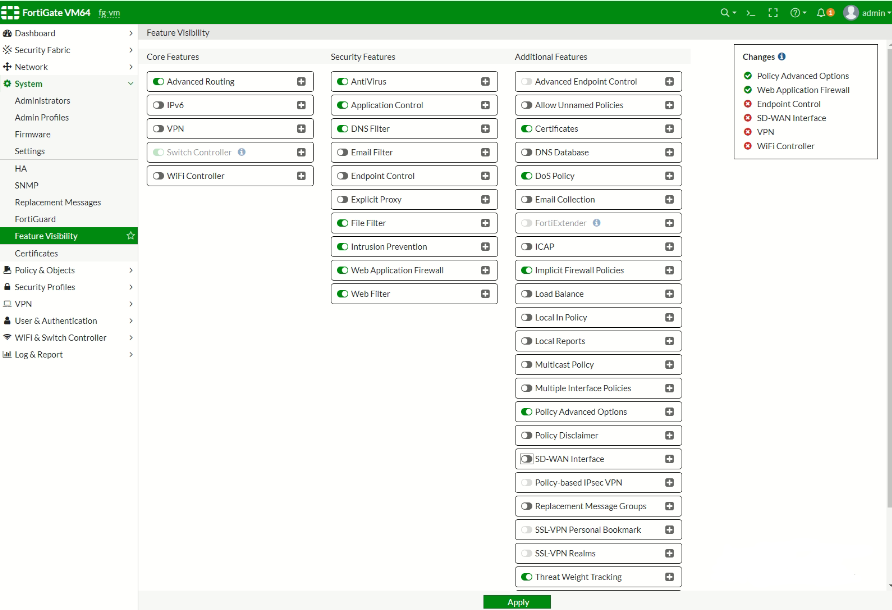The height and width of the screenshot is (610, 892).
Task: Click the plus icon on Threat Weight Tracking
Action: click(670, 577)
